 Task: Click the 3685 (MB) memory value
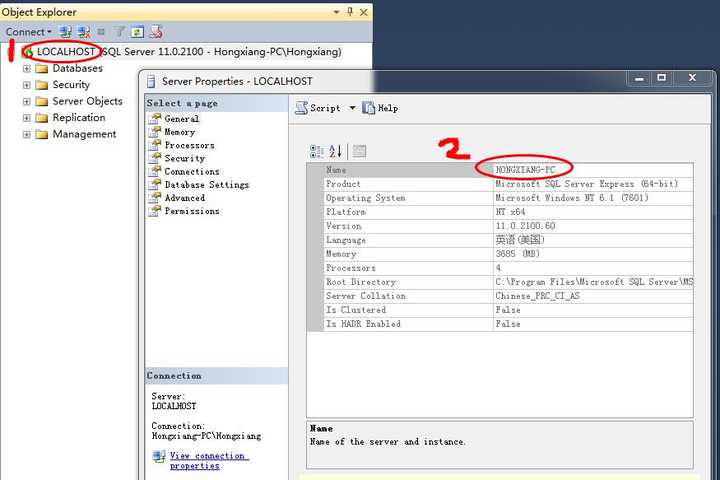point(518,254)
